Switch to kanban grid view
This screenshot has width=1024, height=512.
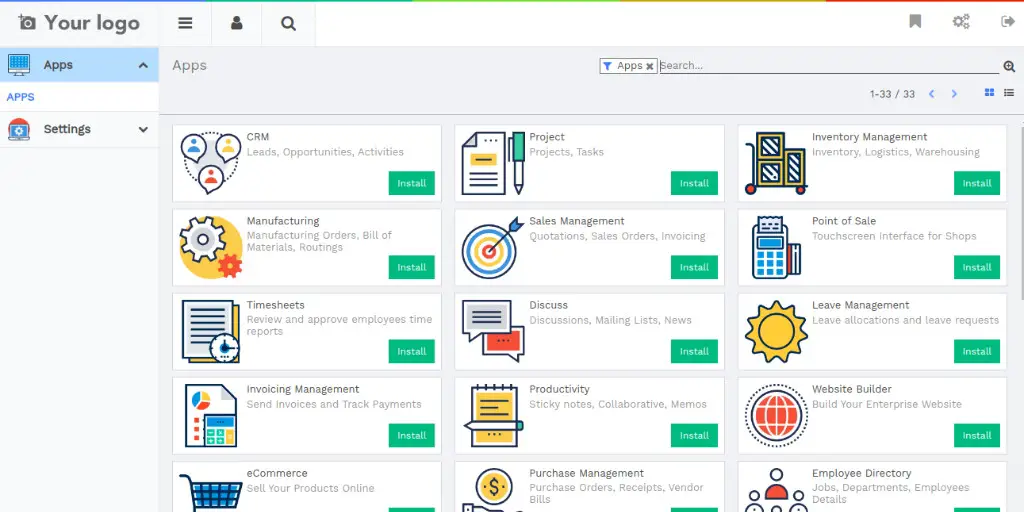click(x=989, y=93)
